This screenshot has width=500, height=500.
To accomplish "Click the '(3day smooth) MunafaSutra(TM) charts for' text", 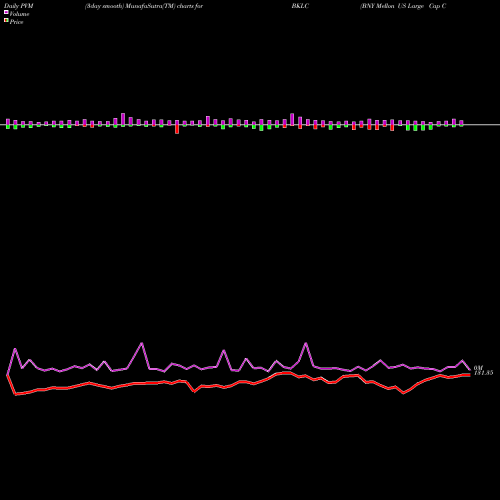I will 144,6.
